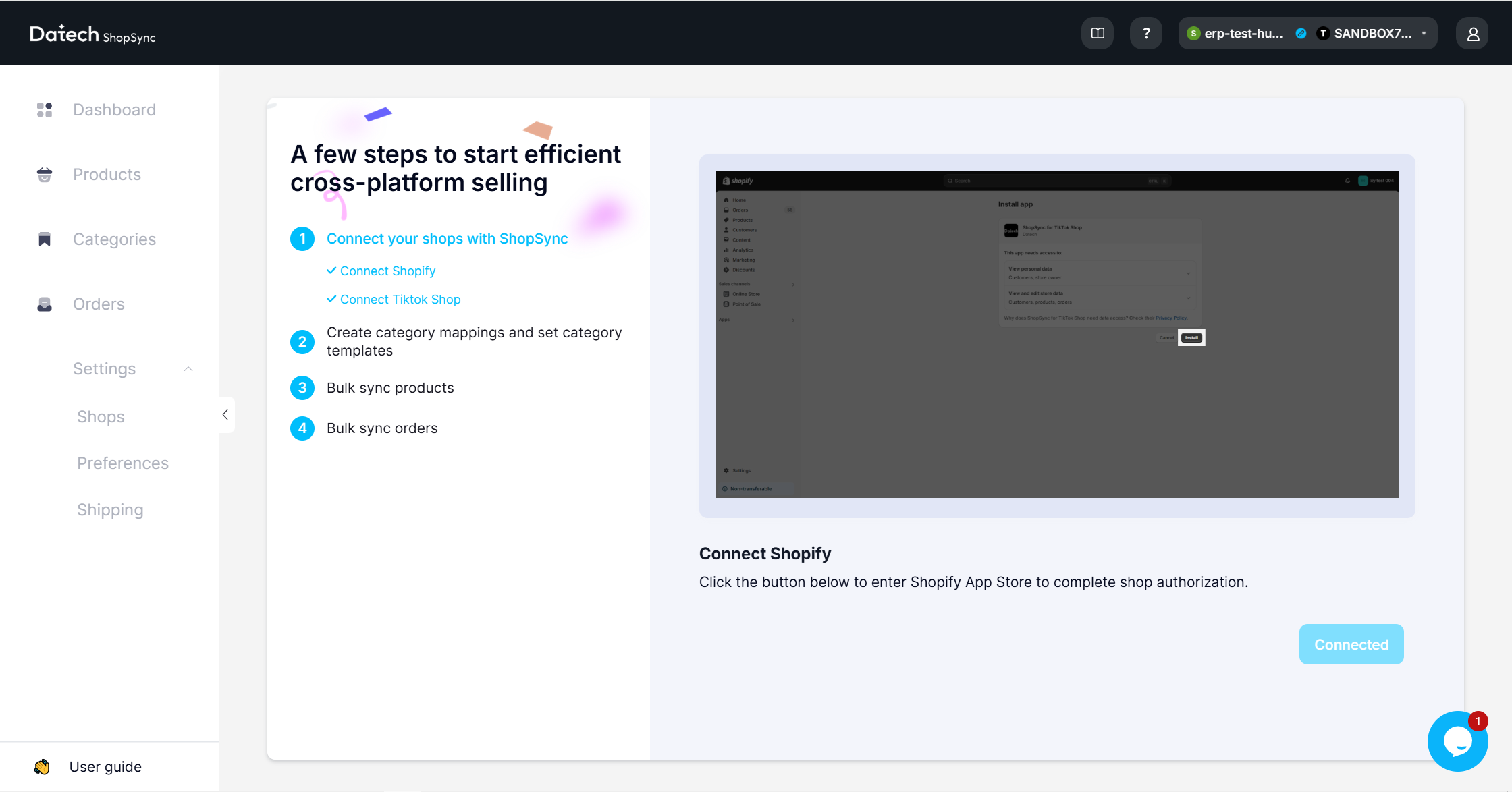Click the Connected button
1512x792 pixels.
pyautogui.click(x=1351, y=644)
